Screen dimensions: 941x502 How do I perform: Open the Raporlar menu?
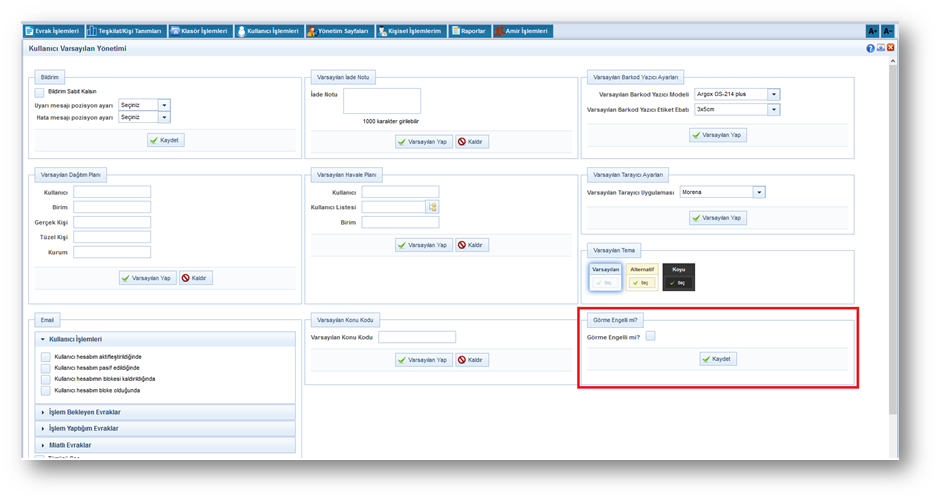(469, 31)
